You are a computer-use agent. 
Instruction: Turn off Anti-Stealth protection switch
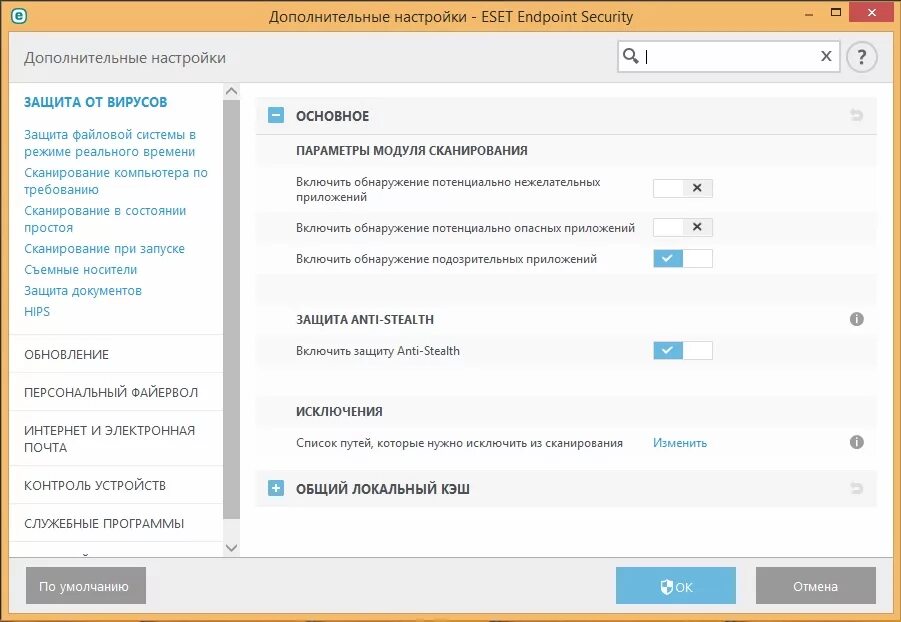[x=683, y=350]
